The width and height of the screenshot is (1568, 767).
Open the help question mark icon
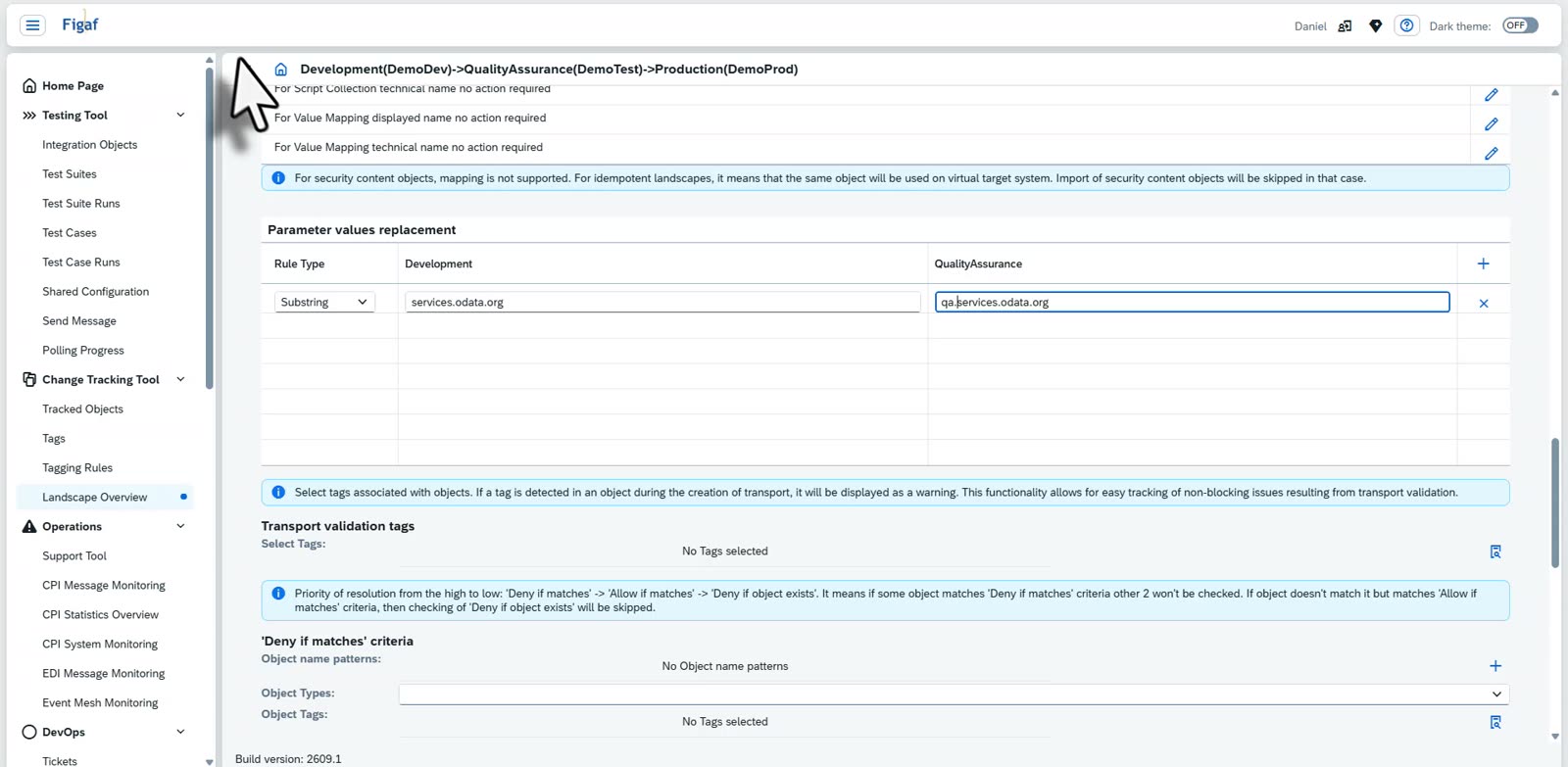(1406, 25)
